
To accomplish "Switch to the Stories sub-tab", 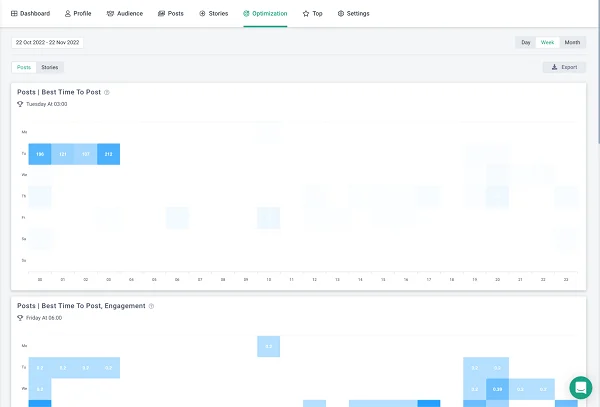I will [49, 67].
